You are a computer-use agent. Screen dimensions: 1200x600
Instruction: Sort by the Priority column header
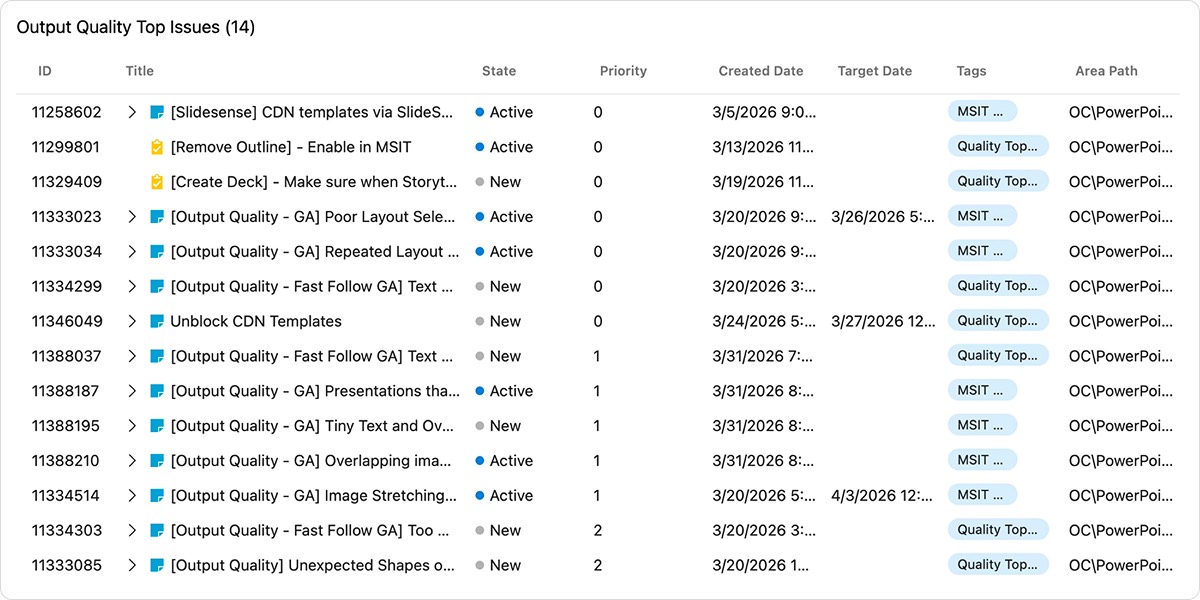click(623, 71)
